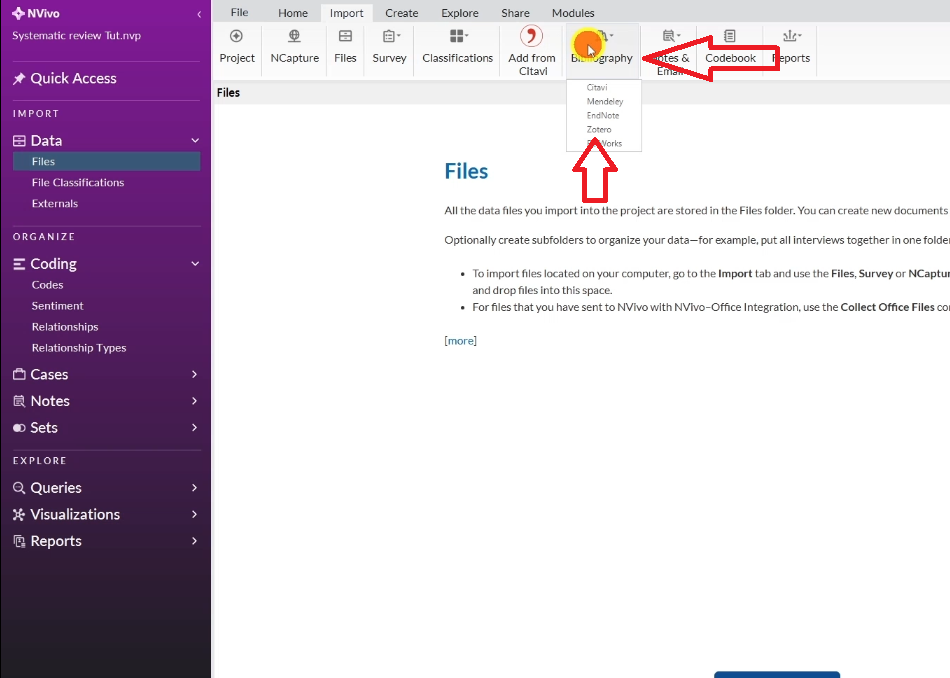
Task: Open the NCapture import tool
Action: click(294, 36)
